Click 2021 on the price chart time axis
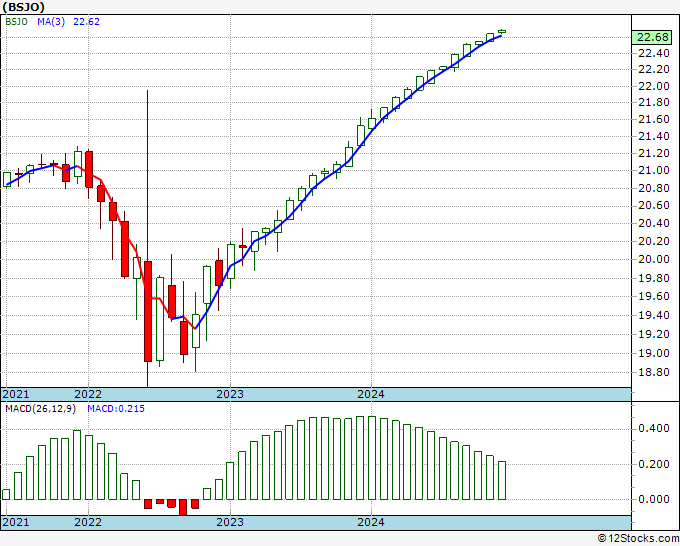Image resolution: width=680 pixels, height=546 pixels. point(16,394)
